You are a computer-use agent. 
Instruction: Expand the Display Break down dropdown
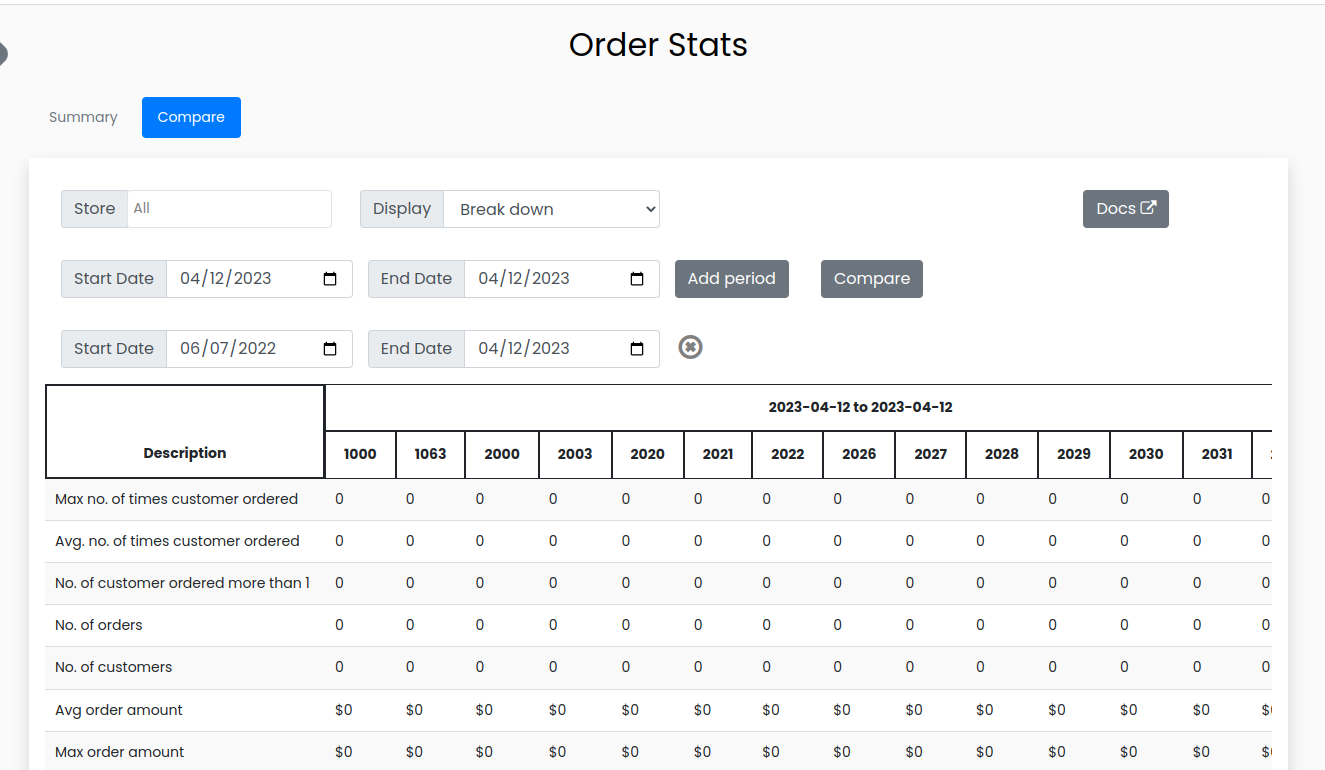[x=551, y=209]
